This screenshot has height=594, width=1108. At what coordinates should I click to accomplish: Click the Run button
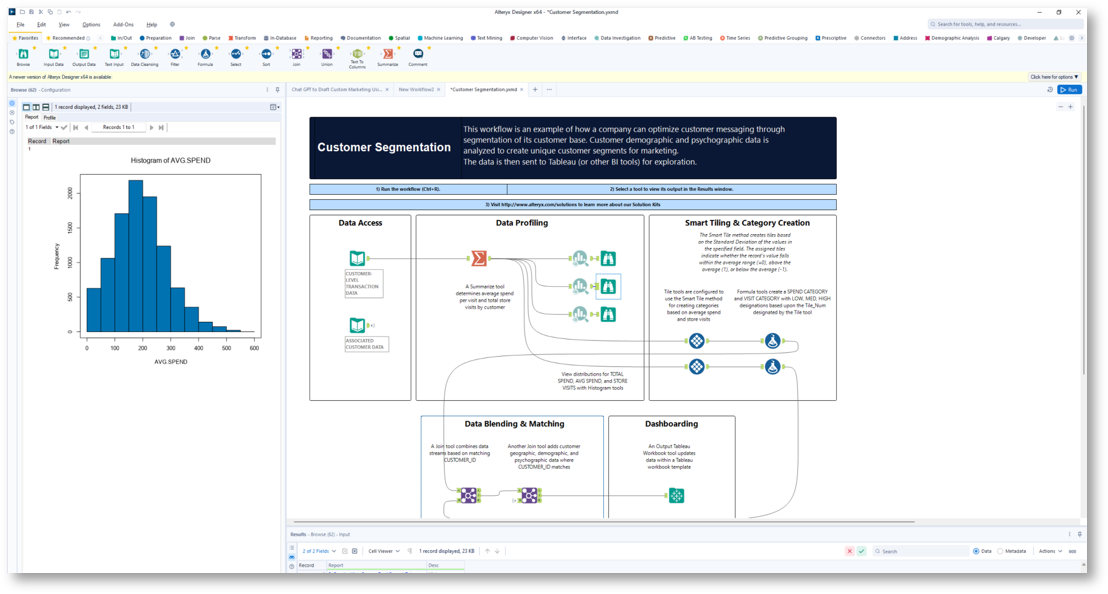tap(1069, 89)
